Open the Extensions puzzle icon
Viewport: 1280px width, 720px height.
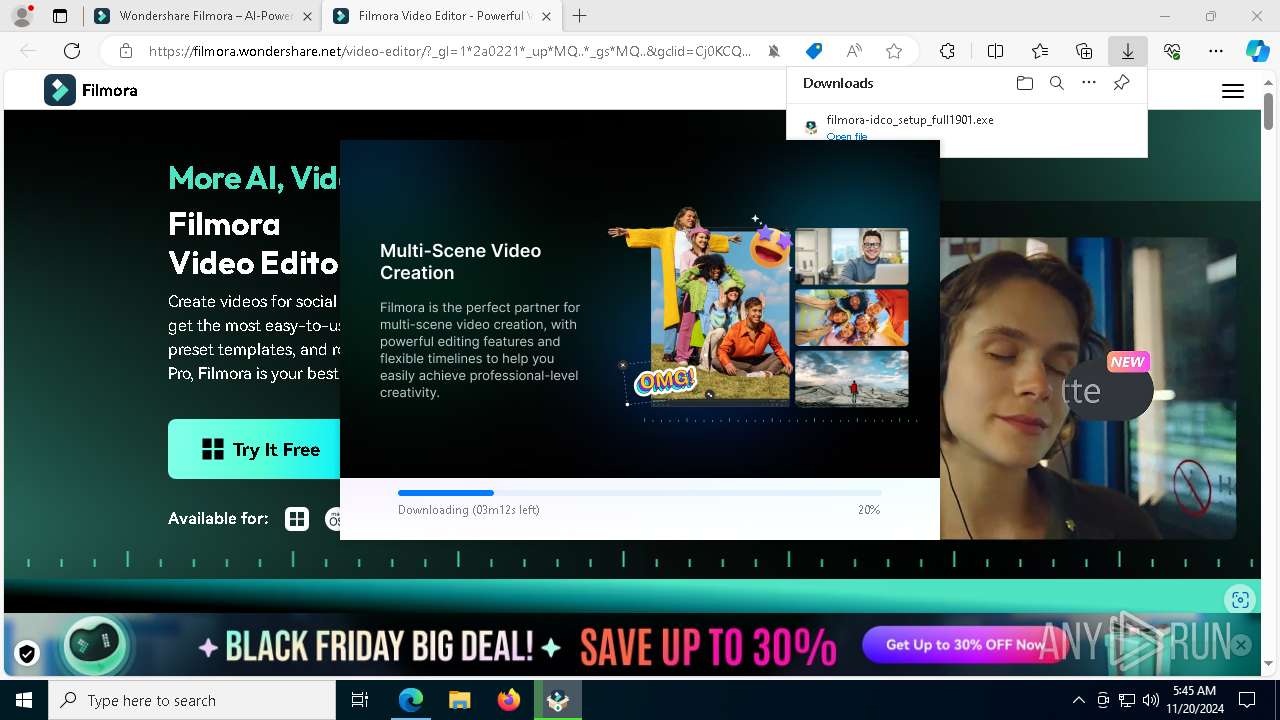click(x=947, y=51)
